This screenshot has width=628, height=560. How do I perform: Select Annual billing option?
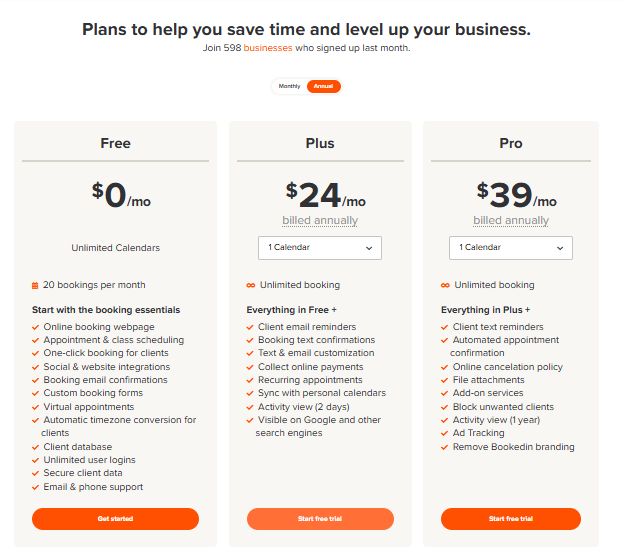pyautogui.click(x=323, y=86)
